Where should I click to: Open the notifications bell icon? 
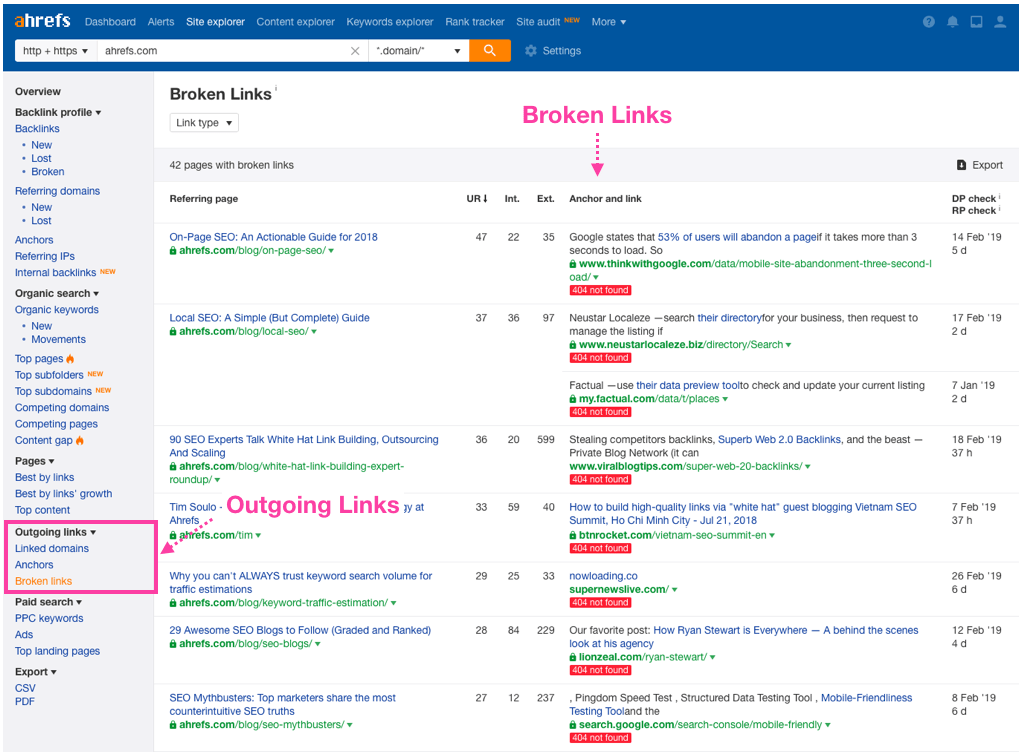tap(952, 21)
